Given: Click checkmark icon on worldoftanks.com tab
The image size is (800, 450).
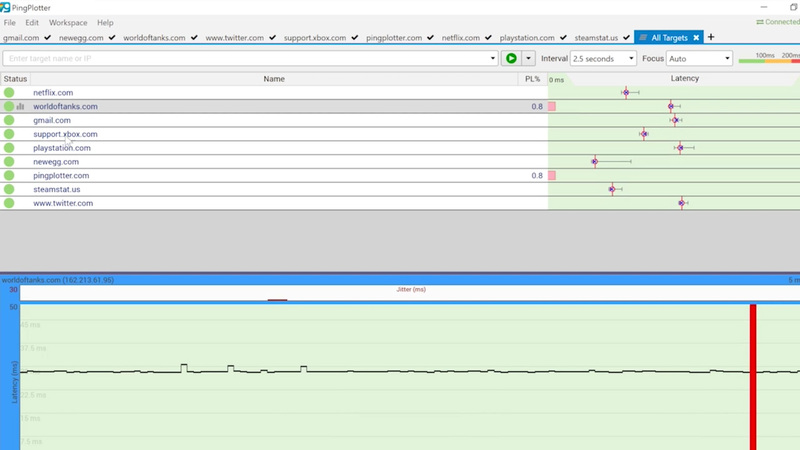Looking at the screenshot, I should 194,37.
